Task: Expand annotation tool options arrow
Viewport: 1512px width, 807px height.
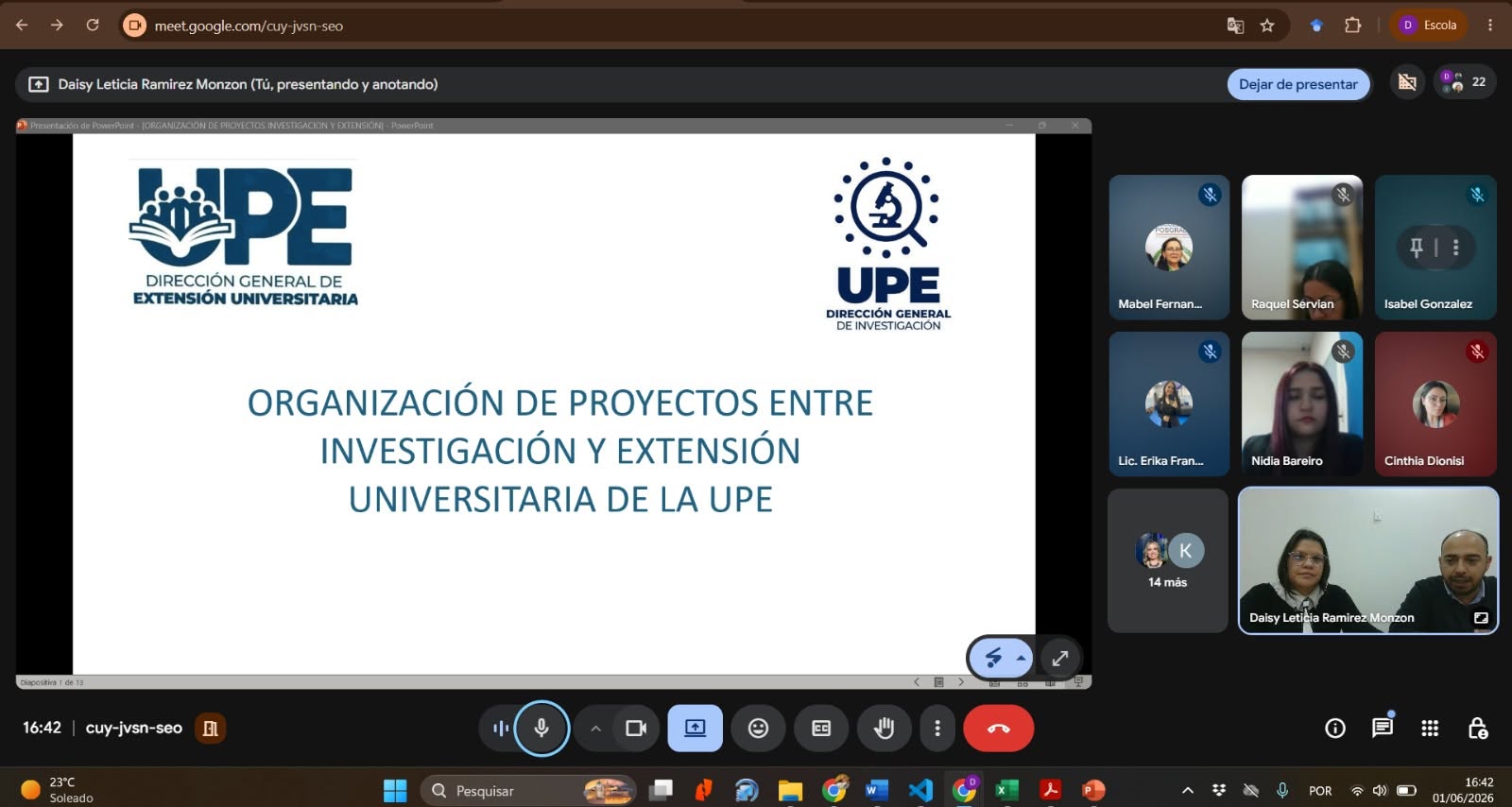Action: coord(1022,658)
